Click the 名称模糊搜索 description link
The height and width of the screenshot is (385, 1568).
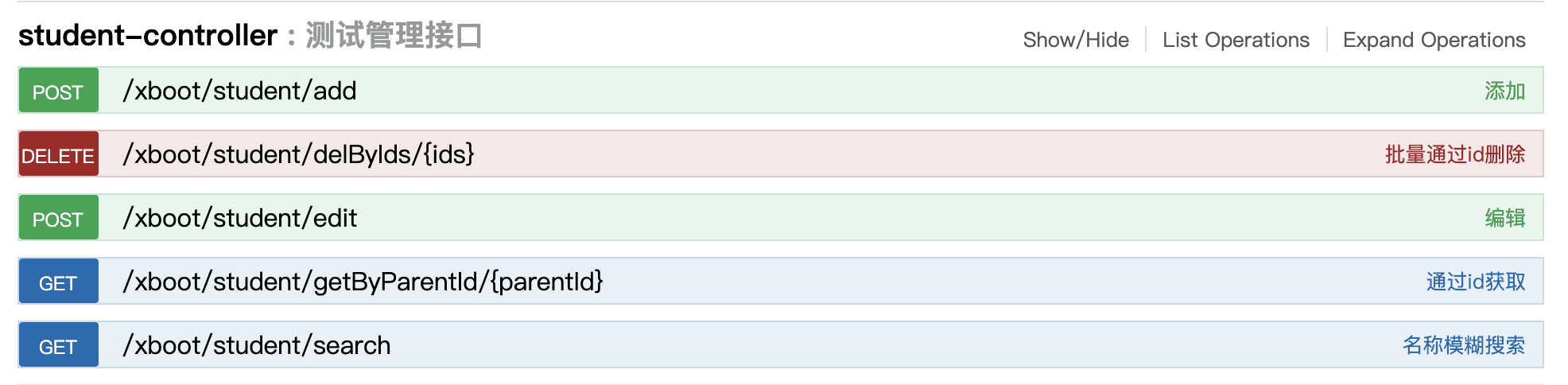point(1463,345)
